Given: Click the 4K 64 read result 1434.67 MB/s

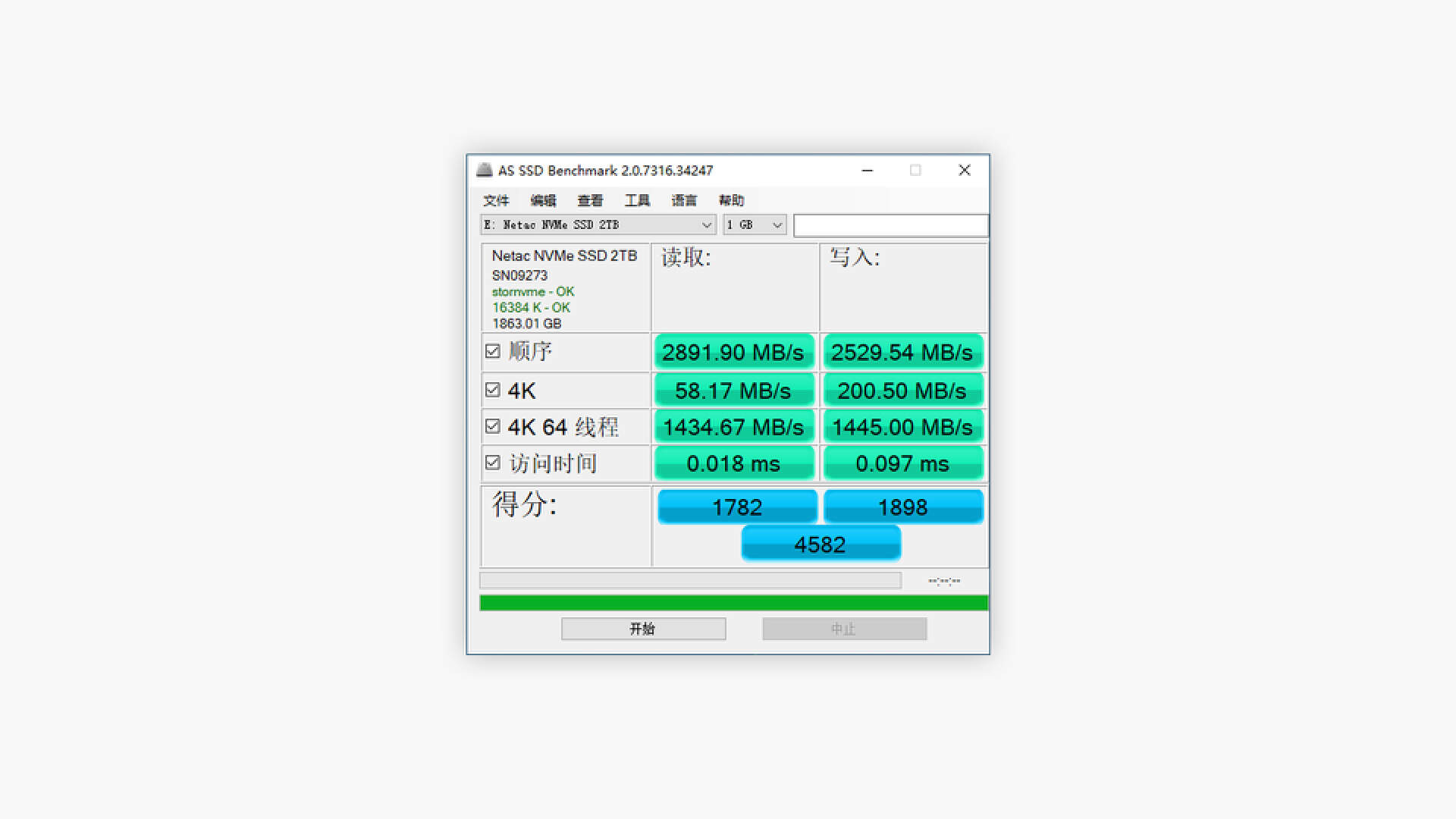Looking at the screenshot, I should pyautogui.click(x=733, y=427).
